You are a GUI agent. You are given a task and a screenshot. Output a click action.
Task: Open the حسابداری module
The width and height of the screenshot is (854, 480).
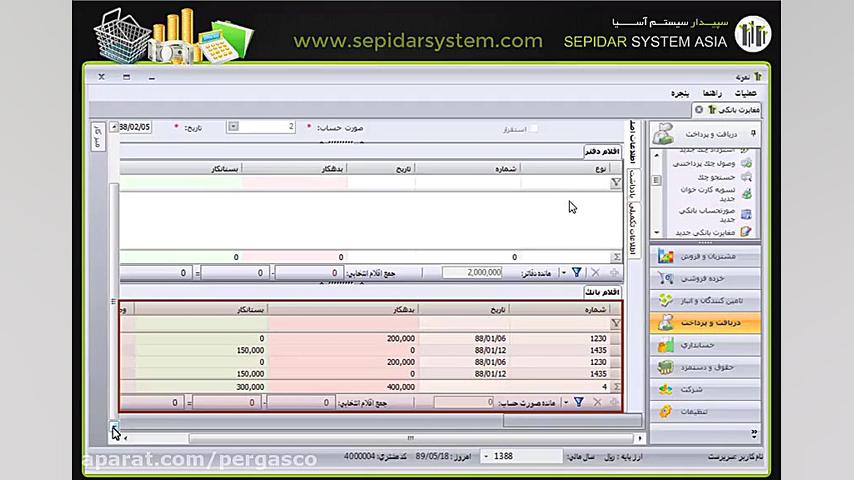coord(705,345)
